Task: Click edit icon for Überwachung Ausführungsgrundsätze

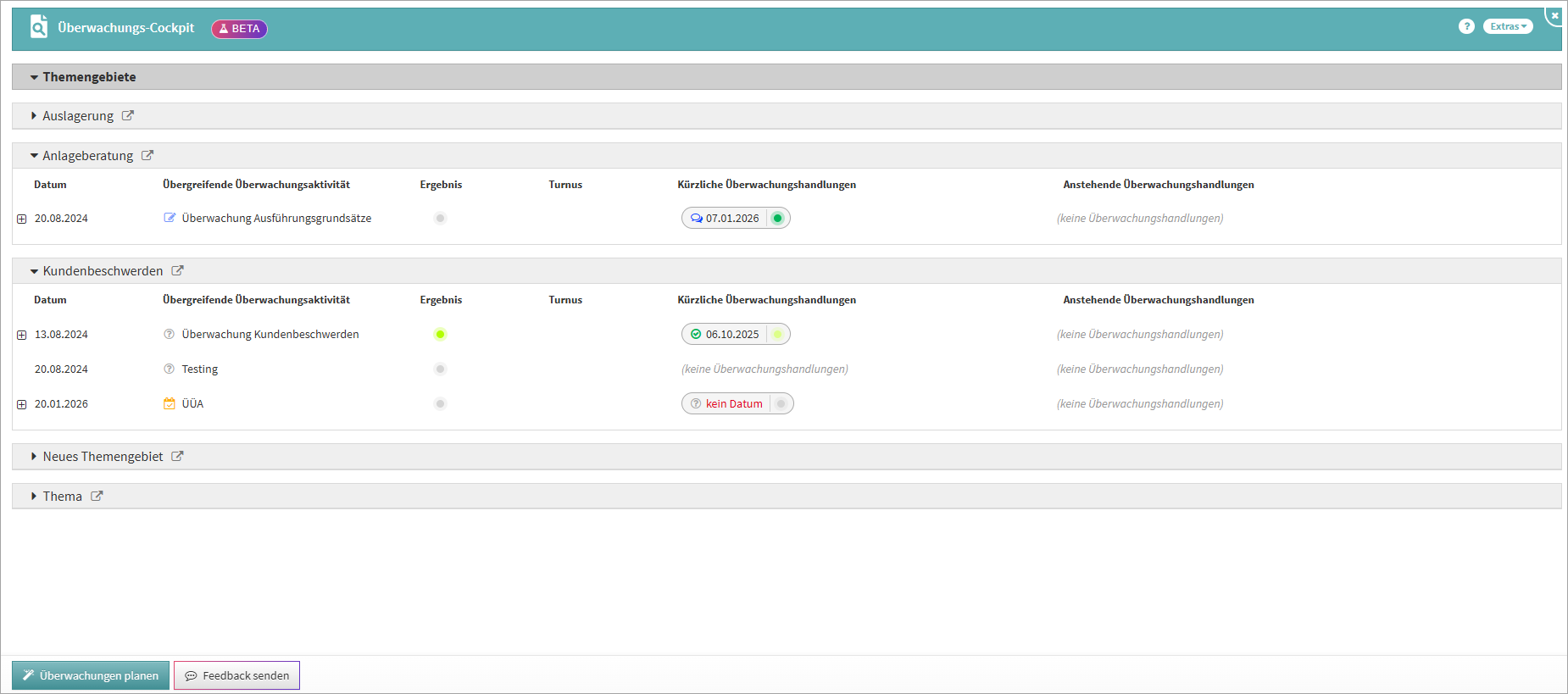Action: 170,218
